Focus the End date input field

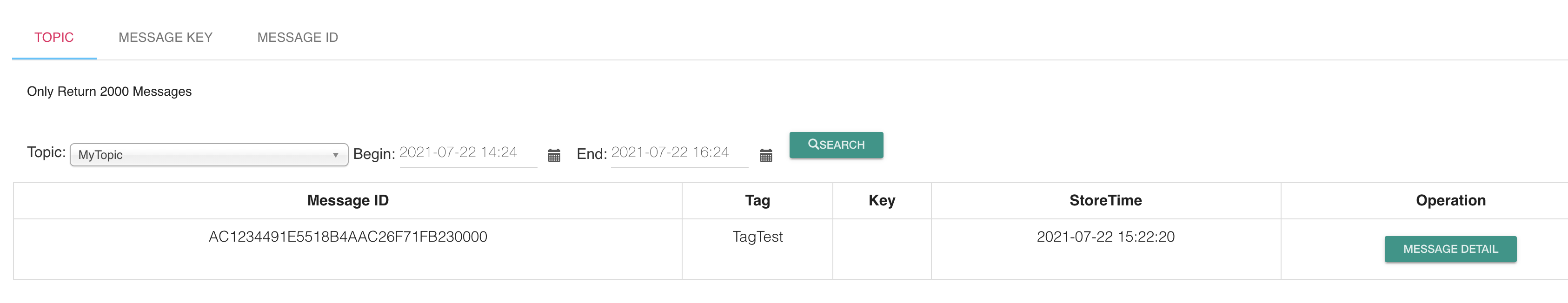pyautogui.click(x=679, y=153)
